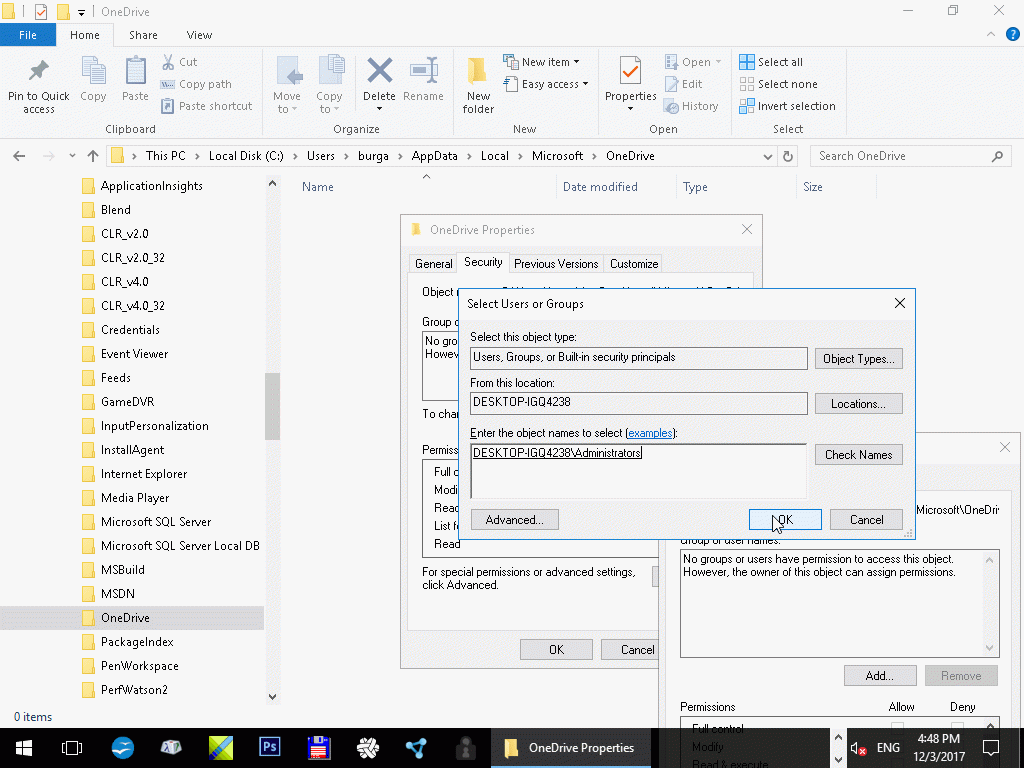Go up one folder level
Screen dimensions: 1024x768
click(x=93, y=156)
